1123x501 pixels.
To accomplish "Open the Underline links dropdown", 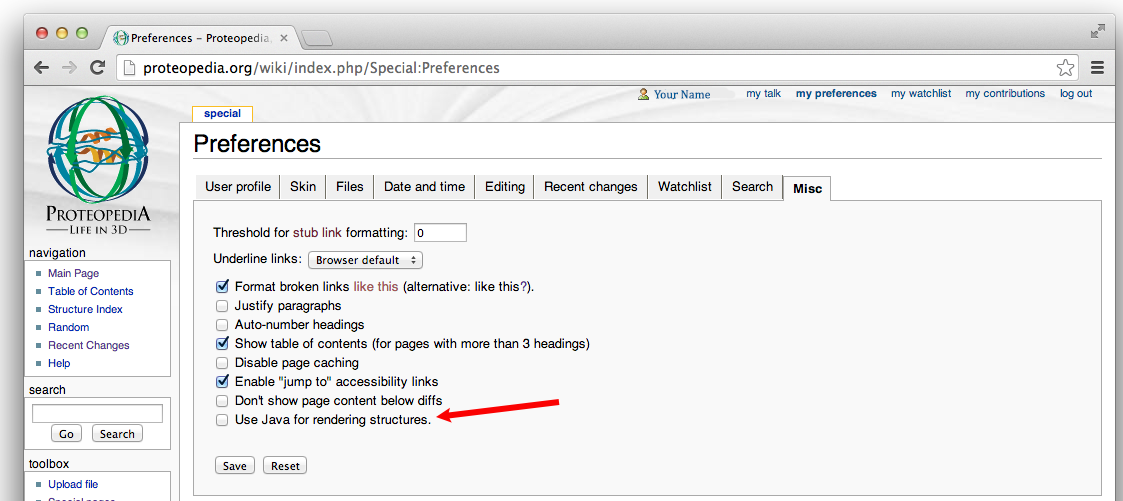I will [365, 260].
